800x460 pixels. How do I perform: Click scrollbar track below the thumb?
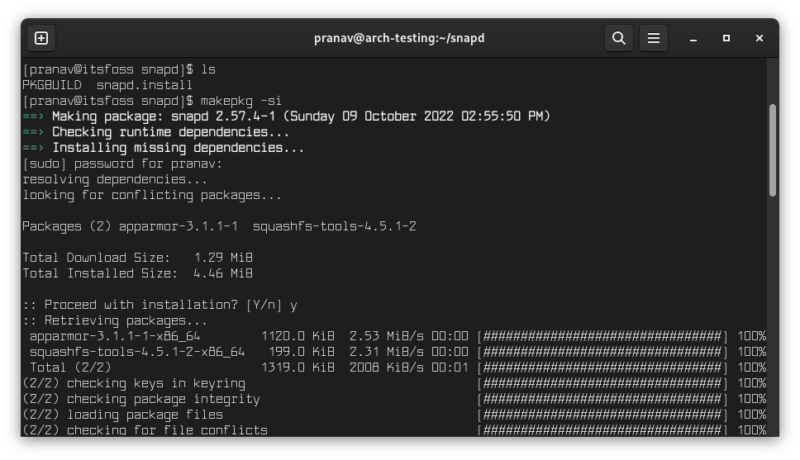coord(772,320)
